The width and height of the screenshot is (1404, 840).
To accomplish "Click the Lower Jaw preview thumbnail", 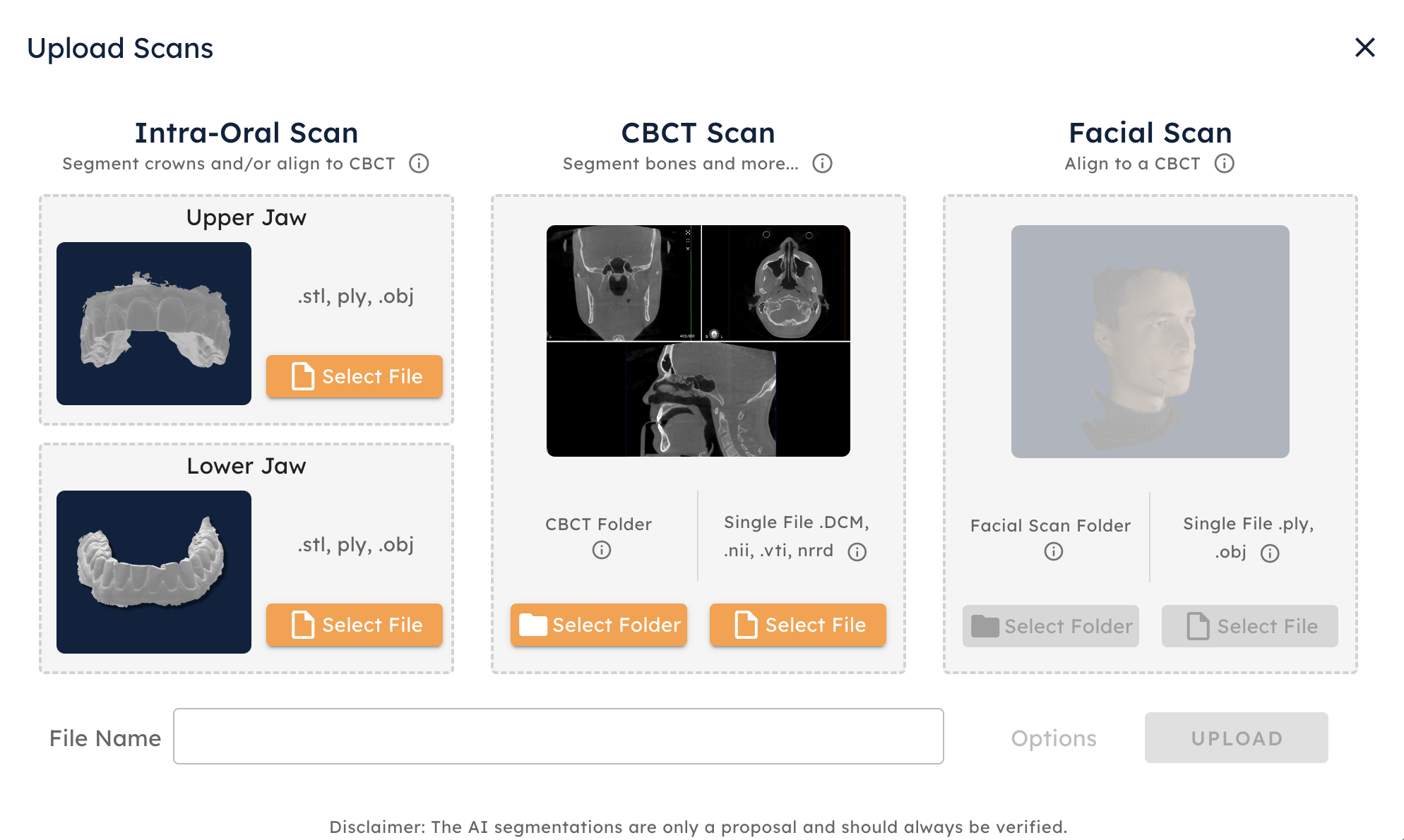I will coord(154,572).
